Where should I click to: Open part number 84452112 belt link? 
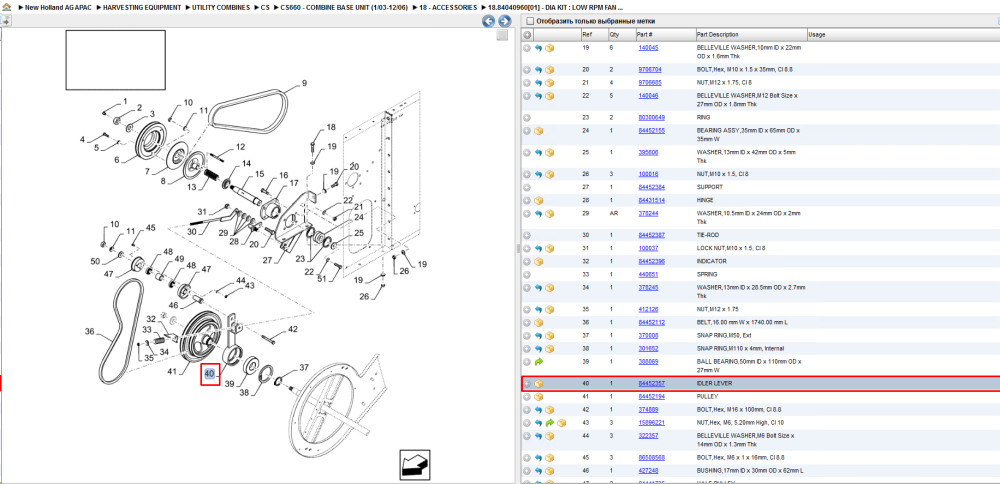pyautogui.click(x=651, y=323)
